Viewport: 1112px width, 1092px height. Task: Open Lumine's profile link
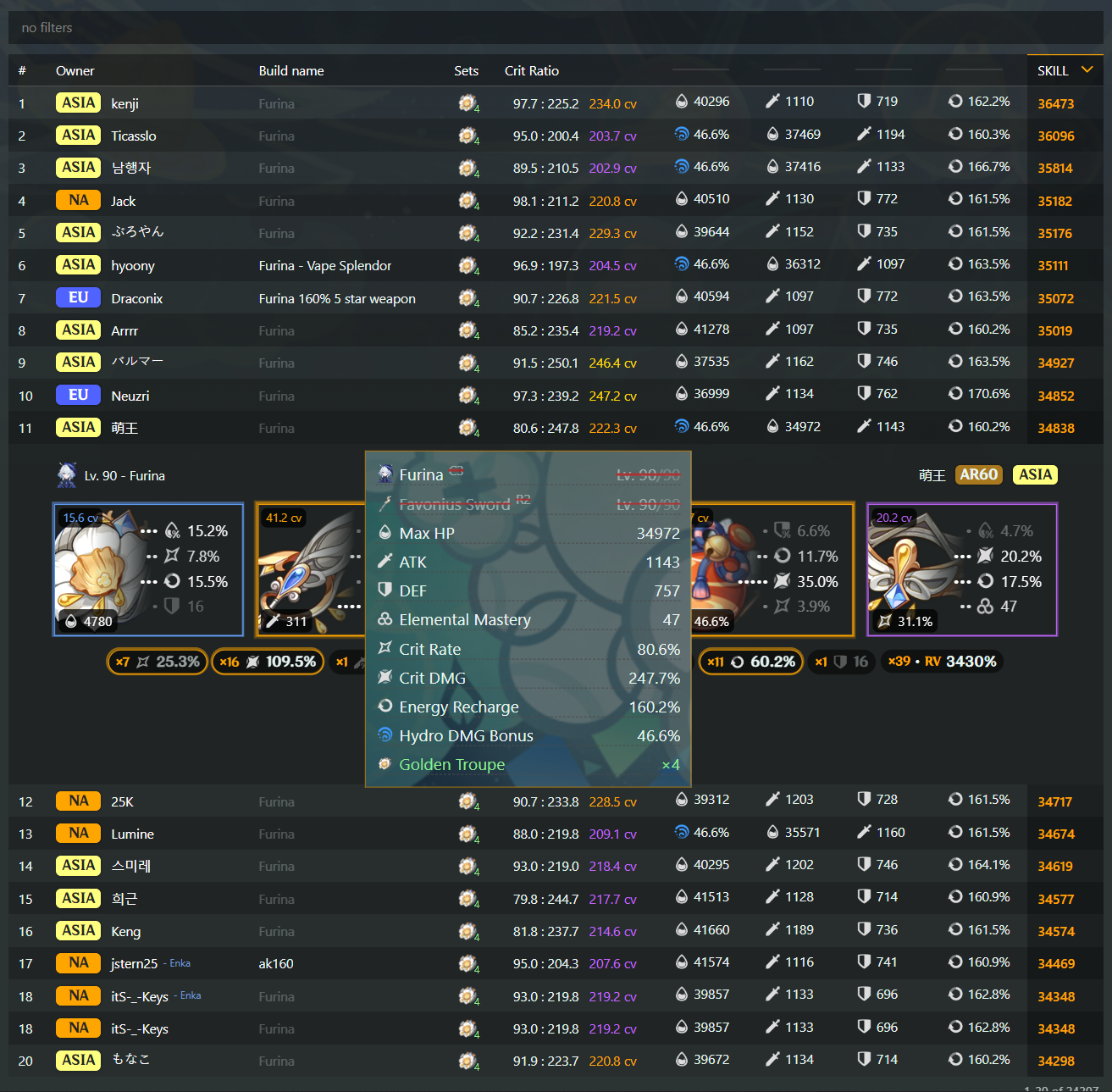pyautogui.click(x=133, y=834)
